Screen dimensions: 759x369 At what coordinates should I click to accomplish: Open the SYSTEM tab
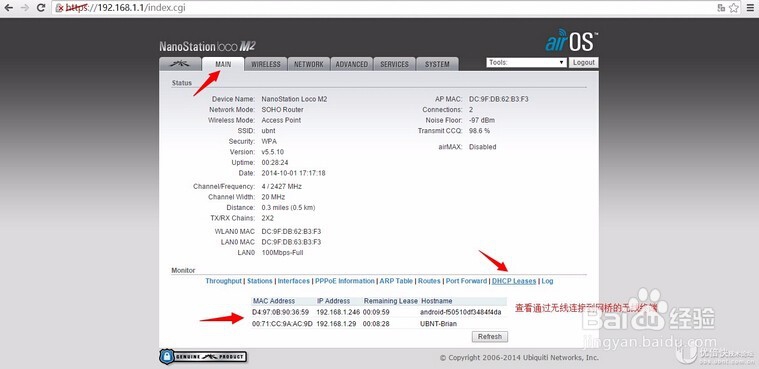point(437,64)
